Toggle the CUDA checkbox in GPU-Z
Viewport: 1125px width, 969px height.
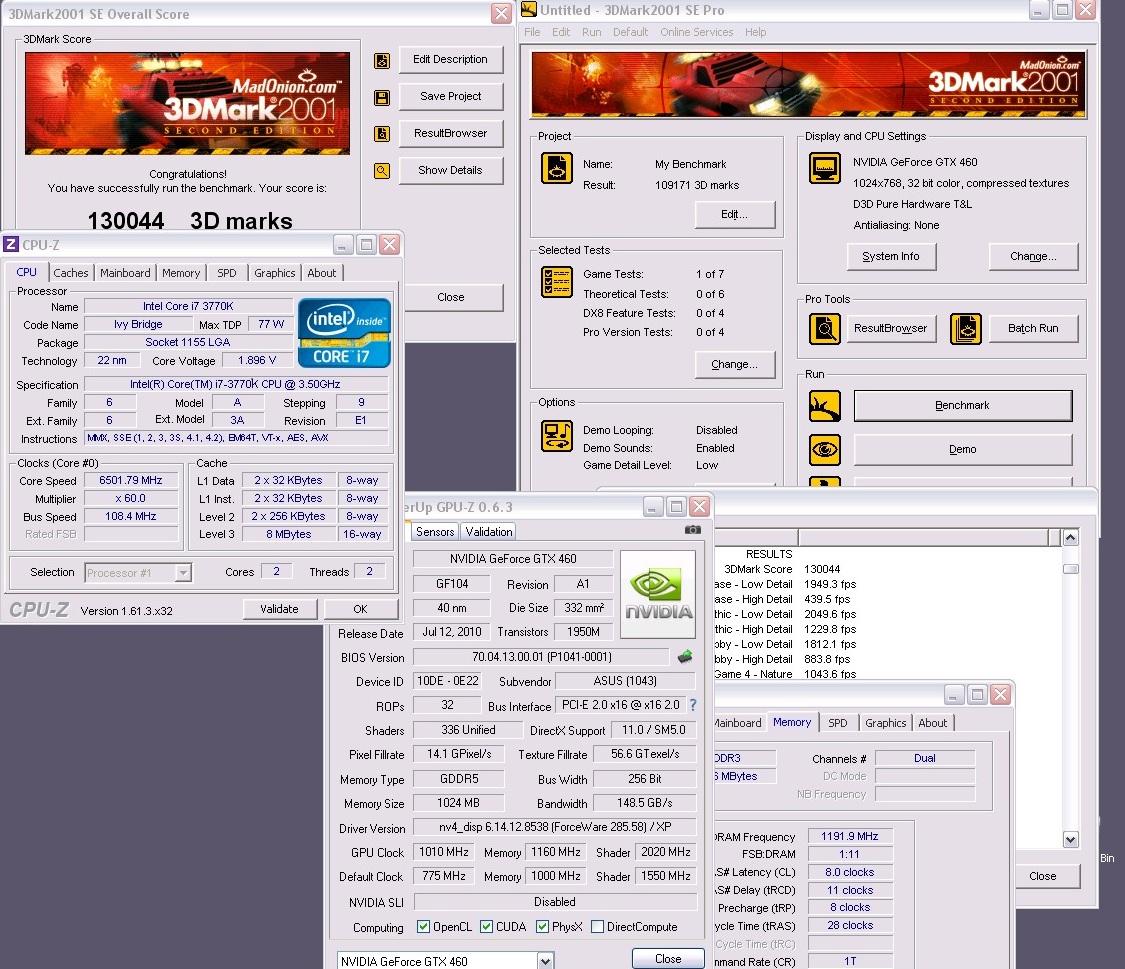click(486, 927)
